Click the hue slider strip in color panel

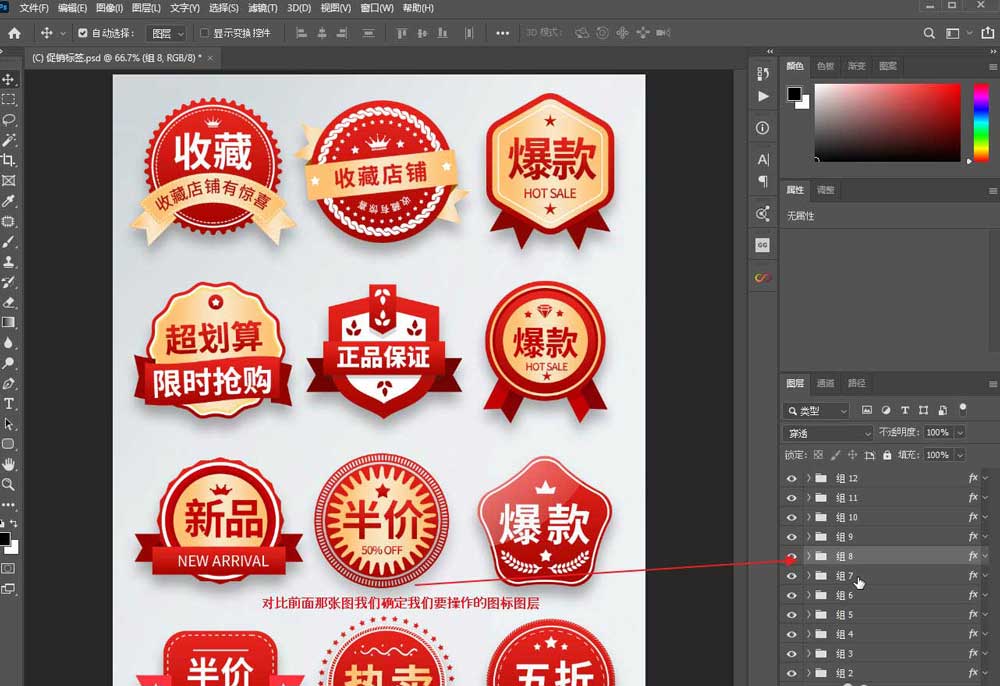click(x=980, y=121)
